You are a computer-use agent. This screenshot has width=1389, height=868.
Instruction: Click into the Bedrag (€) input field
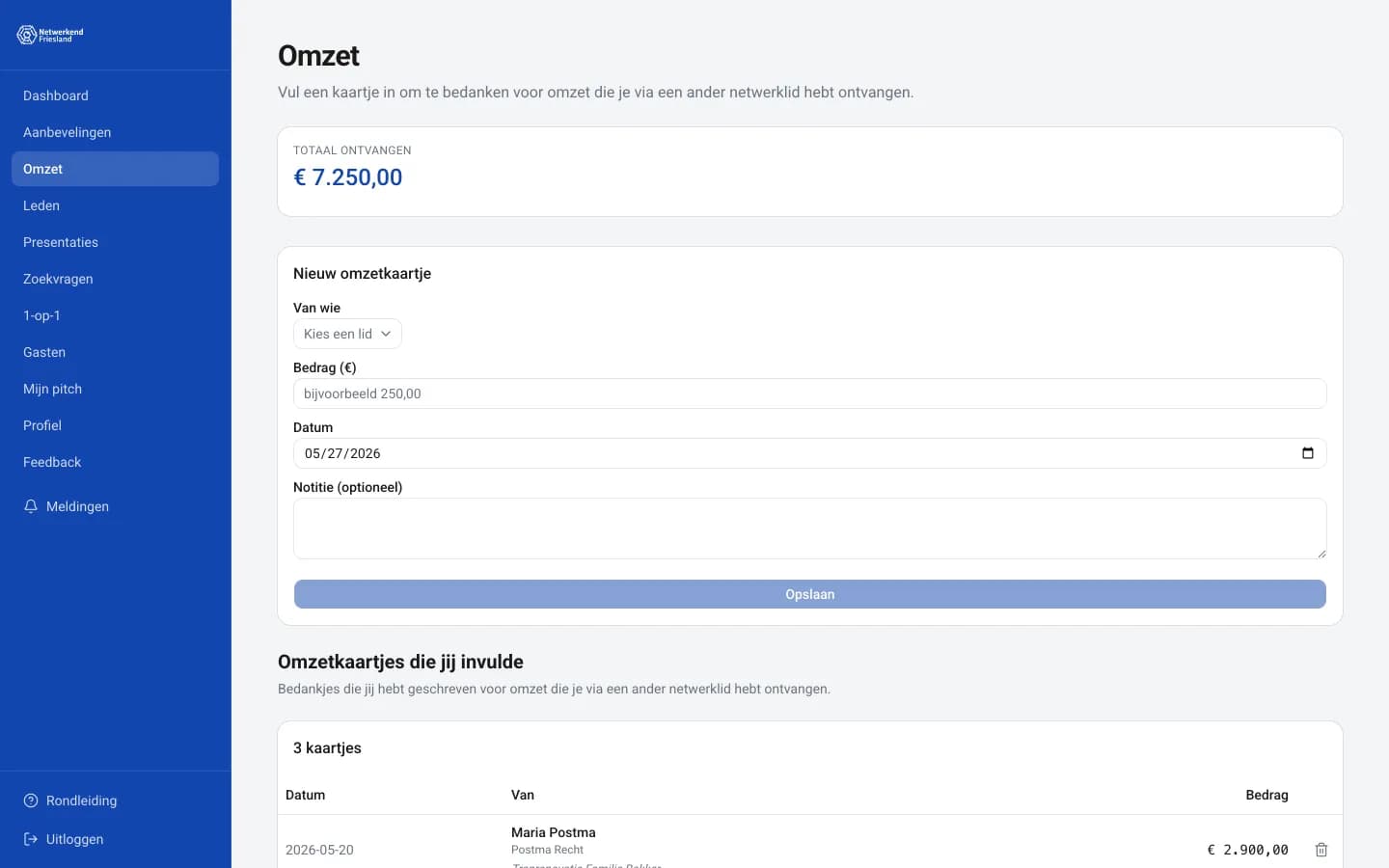[x=810, y=393]
